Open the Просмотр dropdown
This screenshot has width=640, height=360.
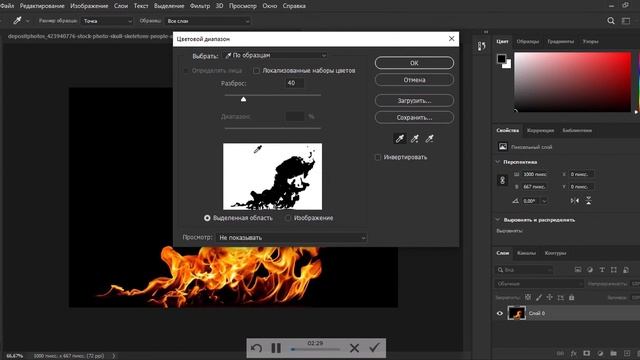tap(291, 238)
